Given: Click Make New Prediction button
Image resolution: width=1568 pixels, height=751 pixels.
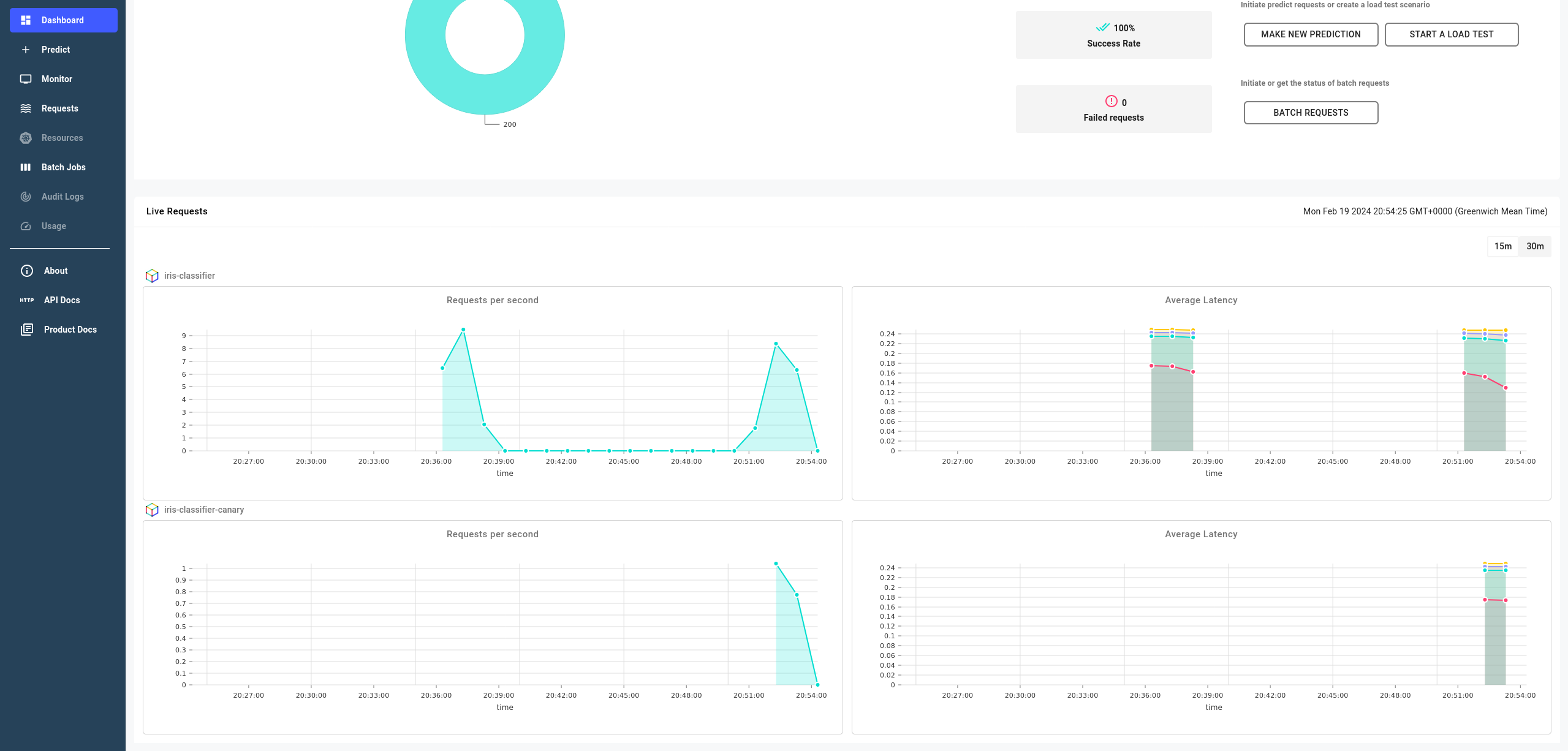Looking at the screenshot, I should [1311, 34].
